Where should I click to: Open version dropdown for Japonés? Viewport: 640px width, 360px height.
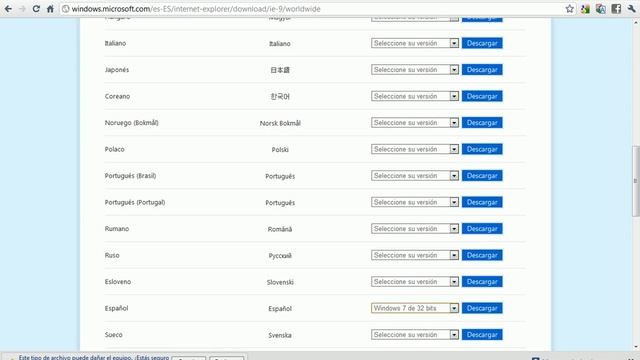[415, 69]
